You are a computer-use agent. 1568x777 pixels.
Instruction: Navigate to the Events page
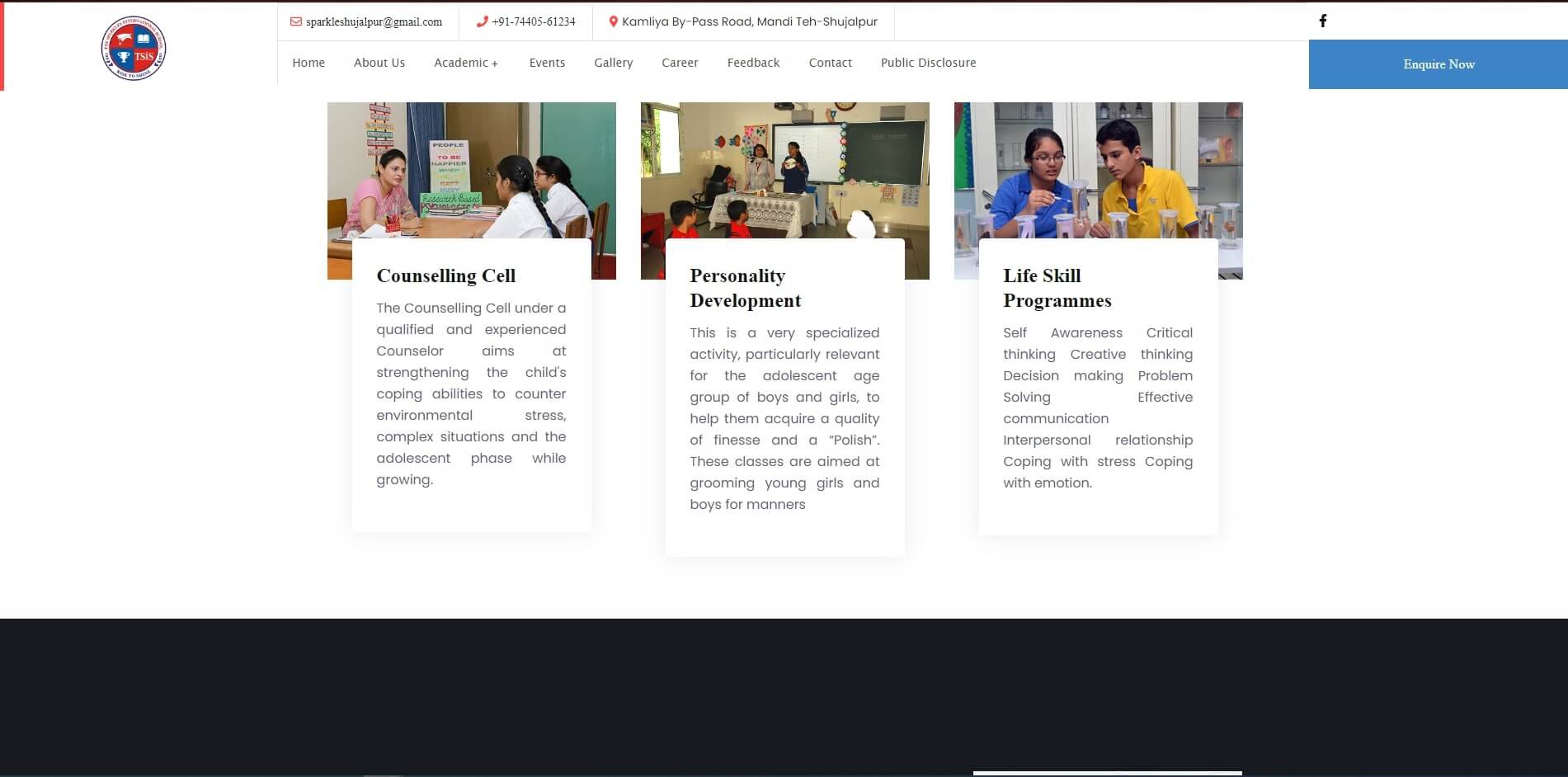coord(547,63)
